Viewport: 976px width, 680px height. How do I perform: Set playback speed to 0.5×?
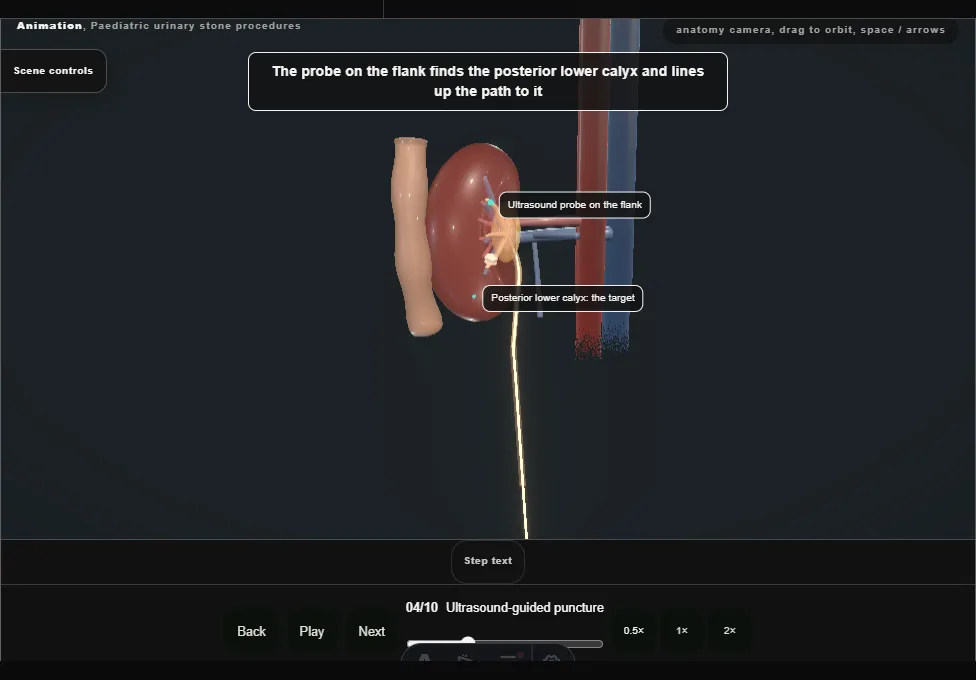pyautogui.click(x=634, y=631)
